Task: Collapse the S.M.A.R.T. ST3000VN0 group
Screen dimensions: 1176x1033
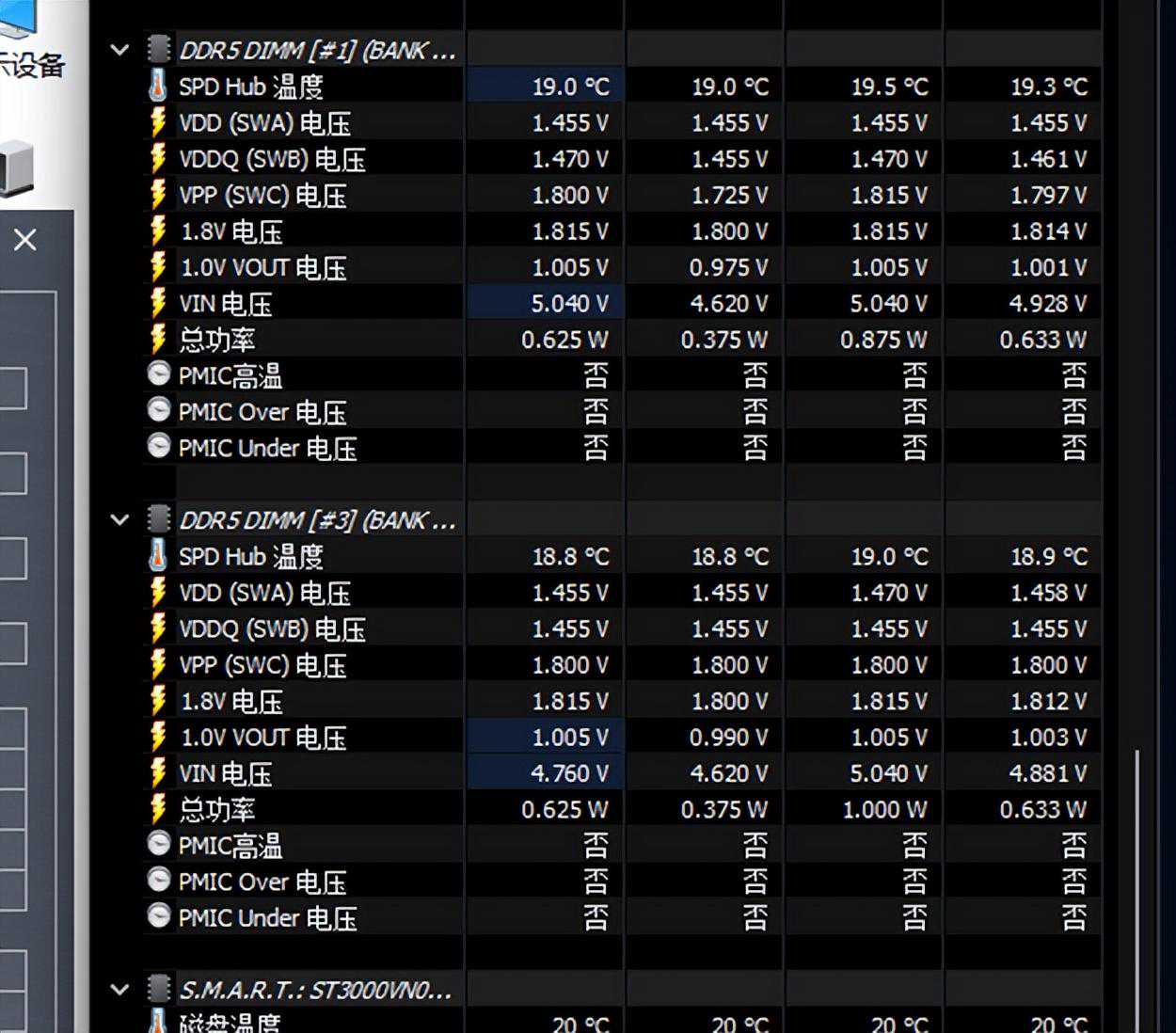Action: pos(119,989)
